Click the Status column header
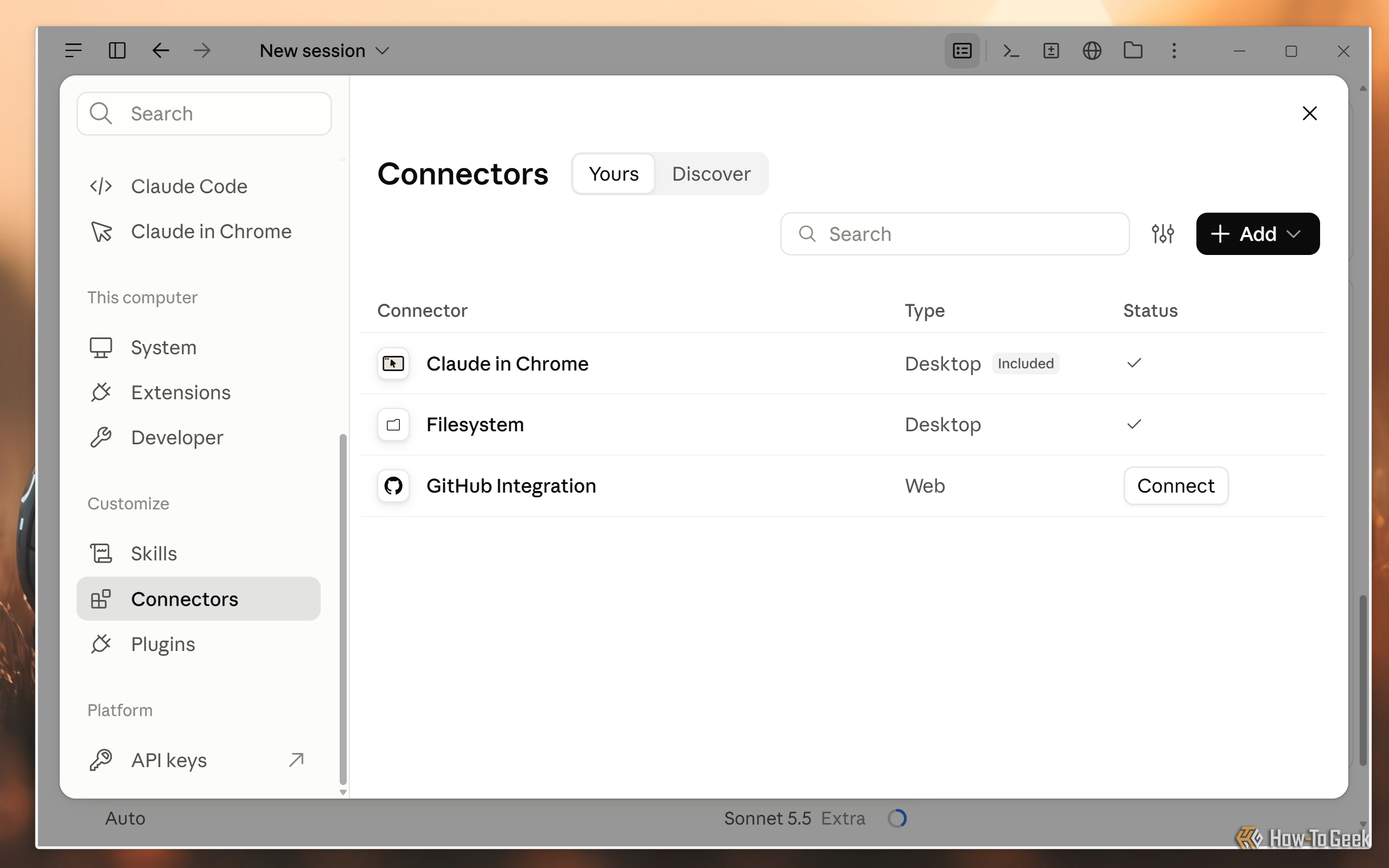This screenshot has height=868, width=1389. (1150, 310)
